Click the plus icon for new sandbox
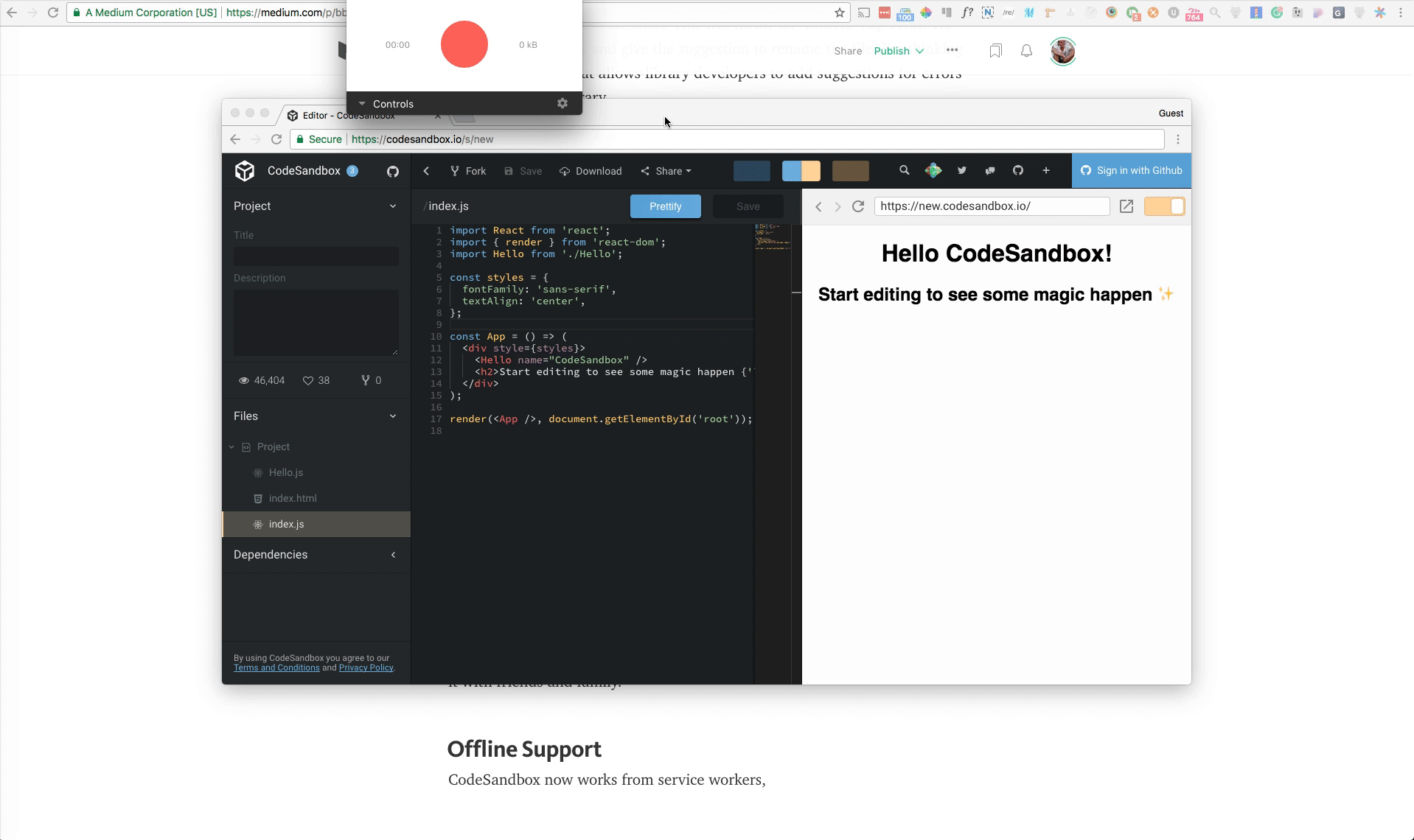Image resolution: width=1414 pixels, height=840 pixels. click(x=1045, y=170)
